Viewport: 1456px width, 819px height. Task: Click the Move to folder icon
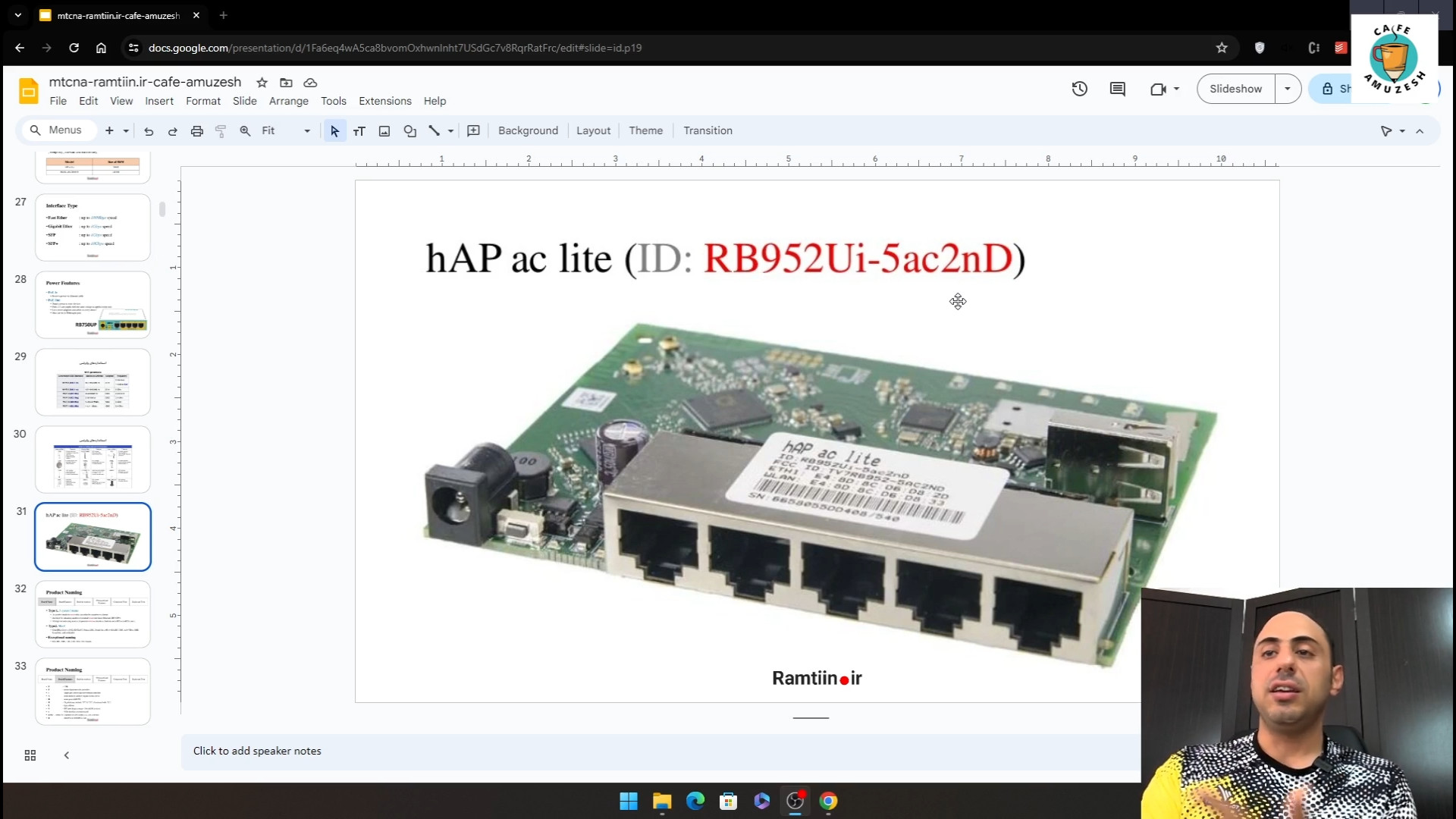(286, 83)
